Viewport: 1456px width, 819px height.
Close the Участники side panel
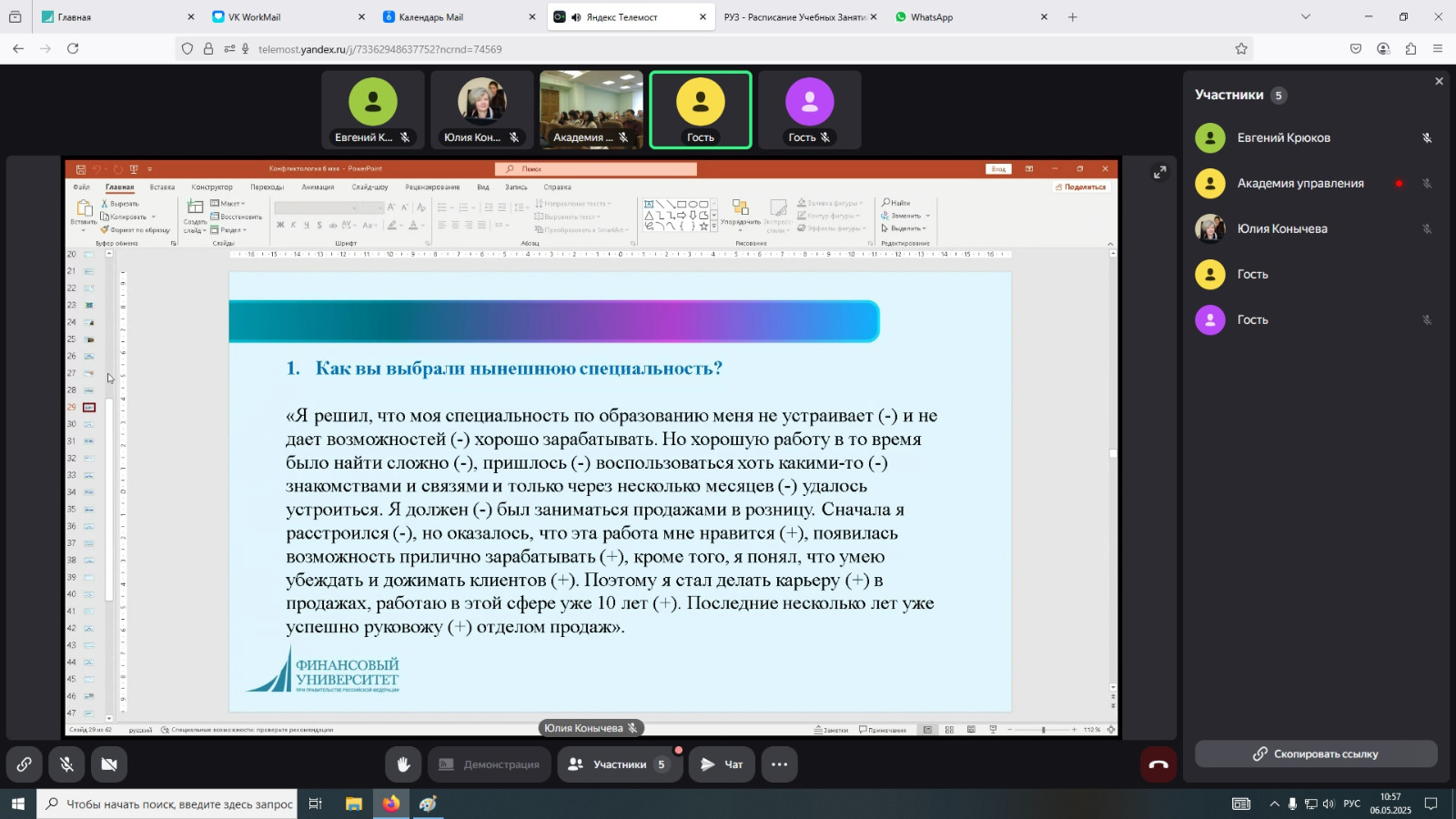click(x=1439, y=82)
